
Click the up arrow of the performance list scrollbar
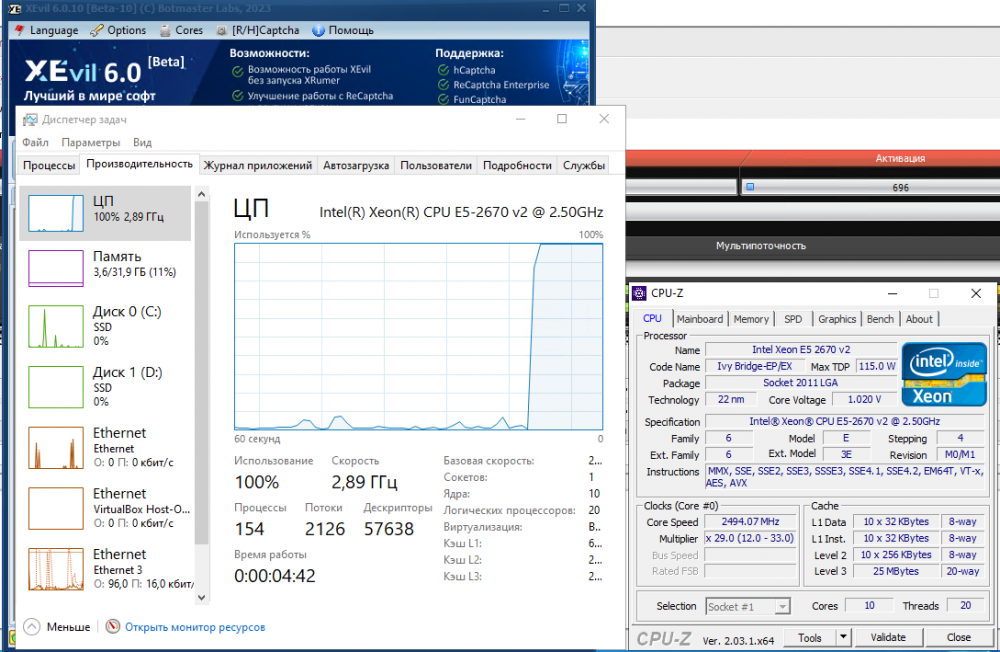[x=202, y=194]
